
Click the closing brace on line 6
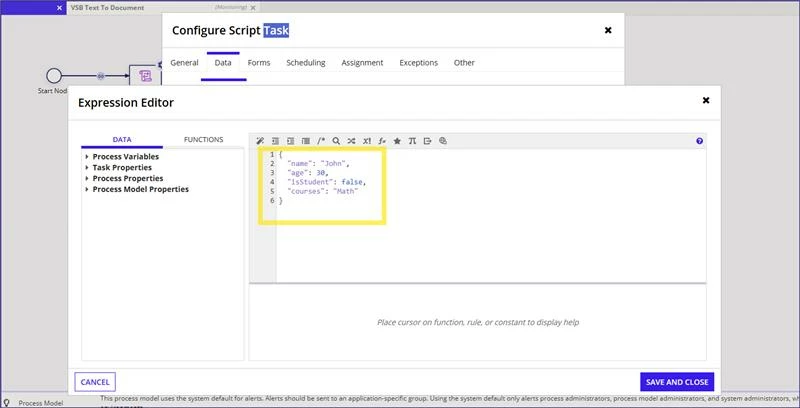click(x=281, y=200)
